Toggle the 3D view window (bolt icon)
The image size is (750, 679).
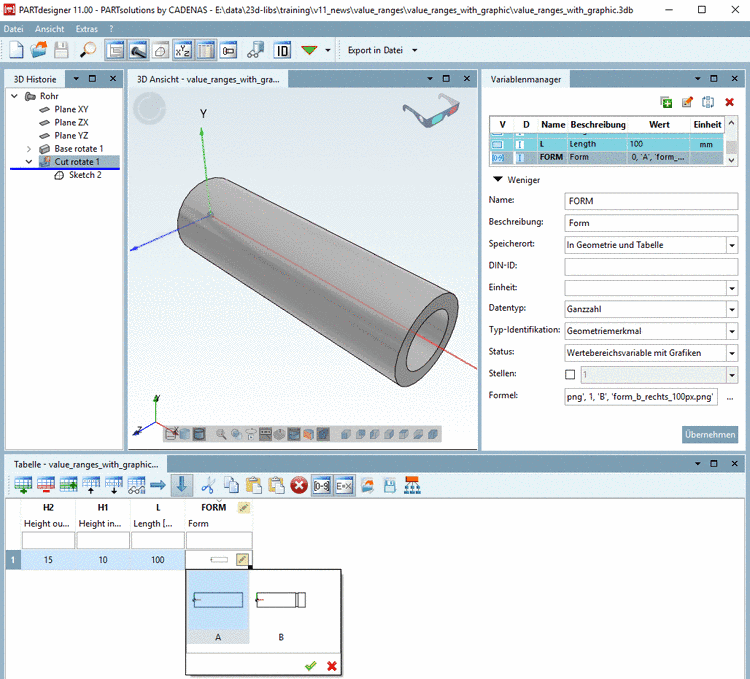click(138, 50)
